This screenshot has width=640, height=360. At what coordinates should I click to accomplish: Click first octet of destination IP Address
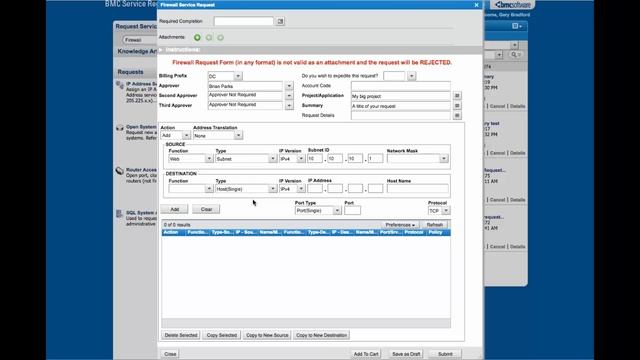(315, 189)
